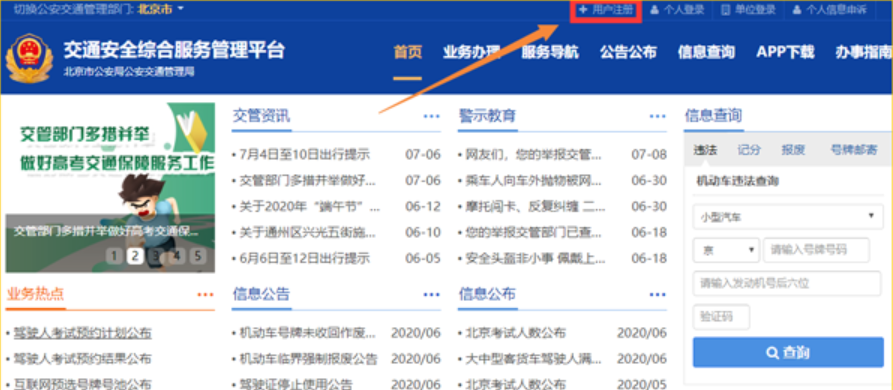
Task: Open 个人信息申诉 link
Action: [829, 10]
